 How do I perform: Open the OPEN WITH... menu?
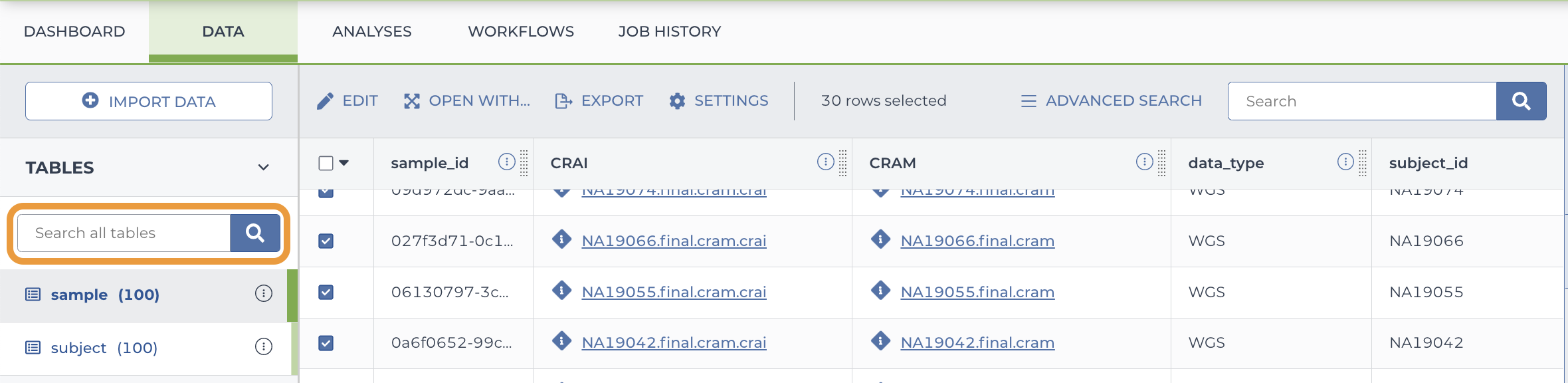[x=467, y=101]
